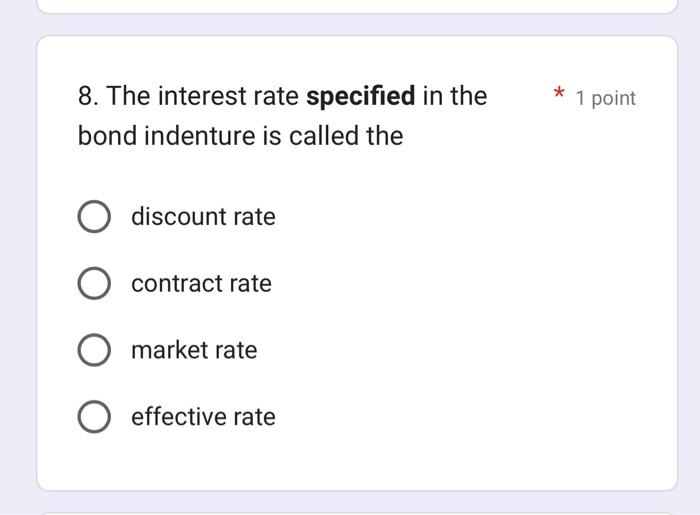
Task: Click the 'contract rate' answer label text
Action: [201, 283]
